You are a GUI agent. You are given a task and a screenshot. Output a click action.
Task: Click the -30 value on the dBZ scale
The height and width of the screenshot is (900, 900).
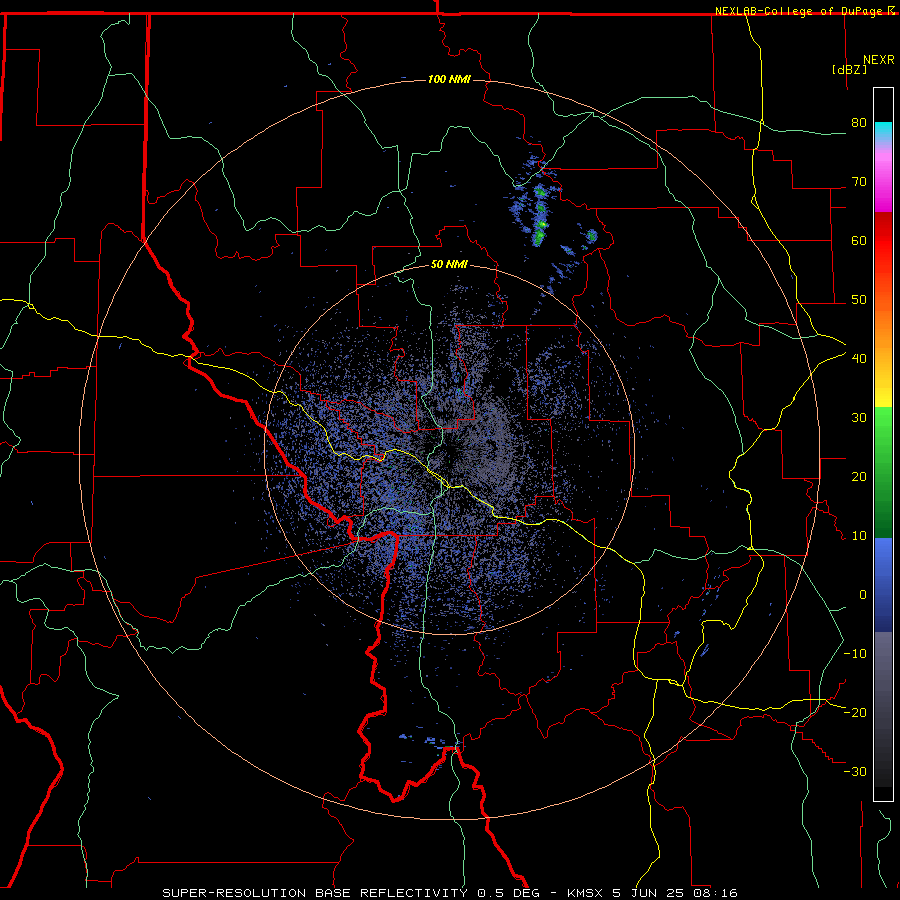(x=855, y=771)
